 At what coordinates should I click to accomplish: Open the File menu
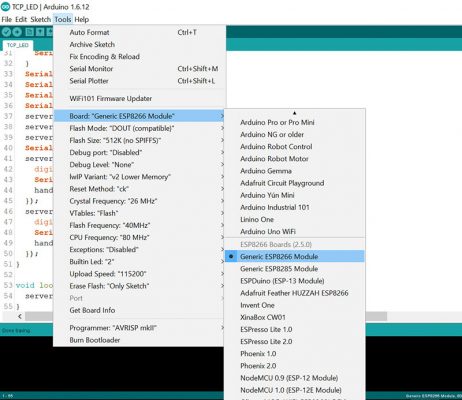[x=7, y=19]
